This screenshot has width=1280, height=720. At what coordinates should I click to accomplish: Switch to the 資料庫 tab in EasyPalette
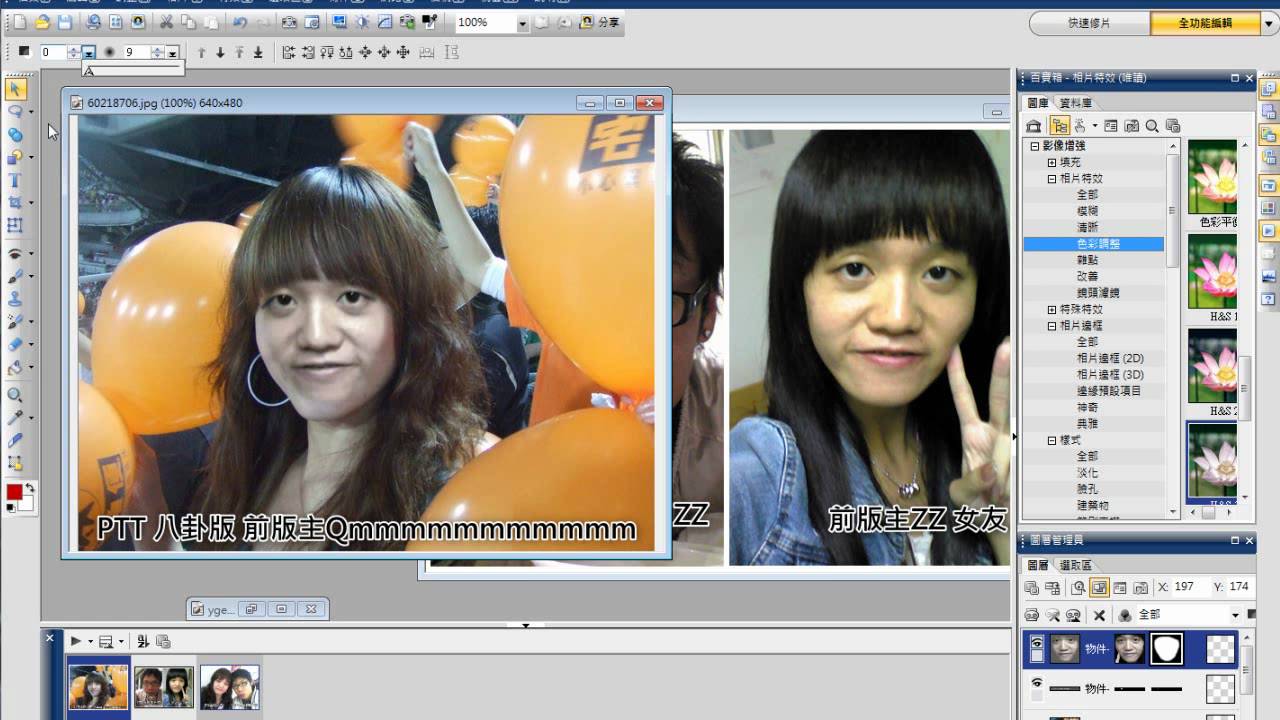coord(1075,103)
